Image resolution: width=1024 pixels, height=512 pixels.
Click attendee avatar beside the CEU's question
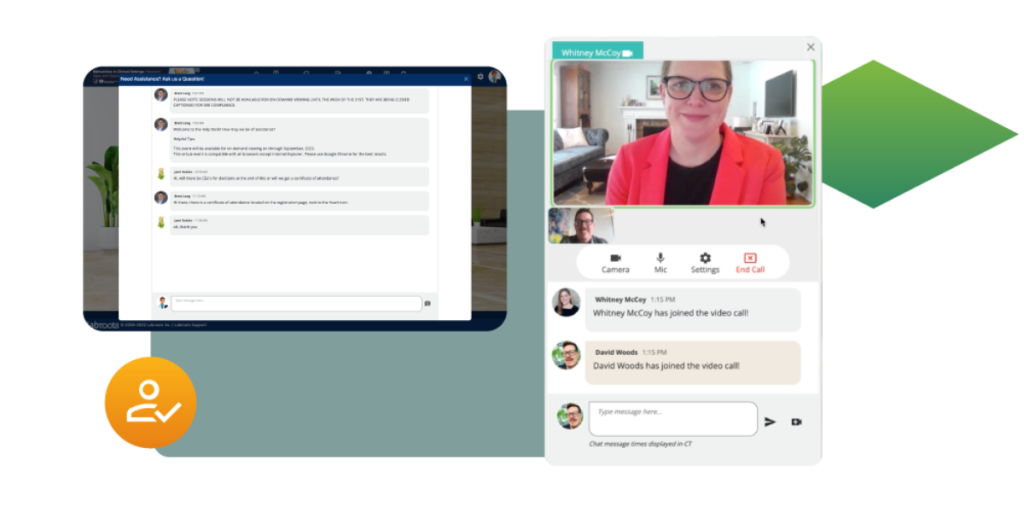161,174
